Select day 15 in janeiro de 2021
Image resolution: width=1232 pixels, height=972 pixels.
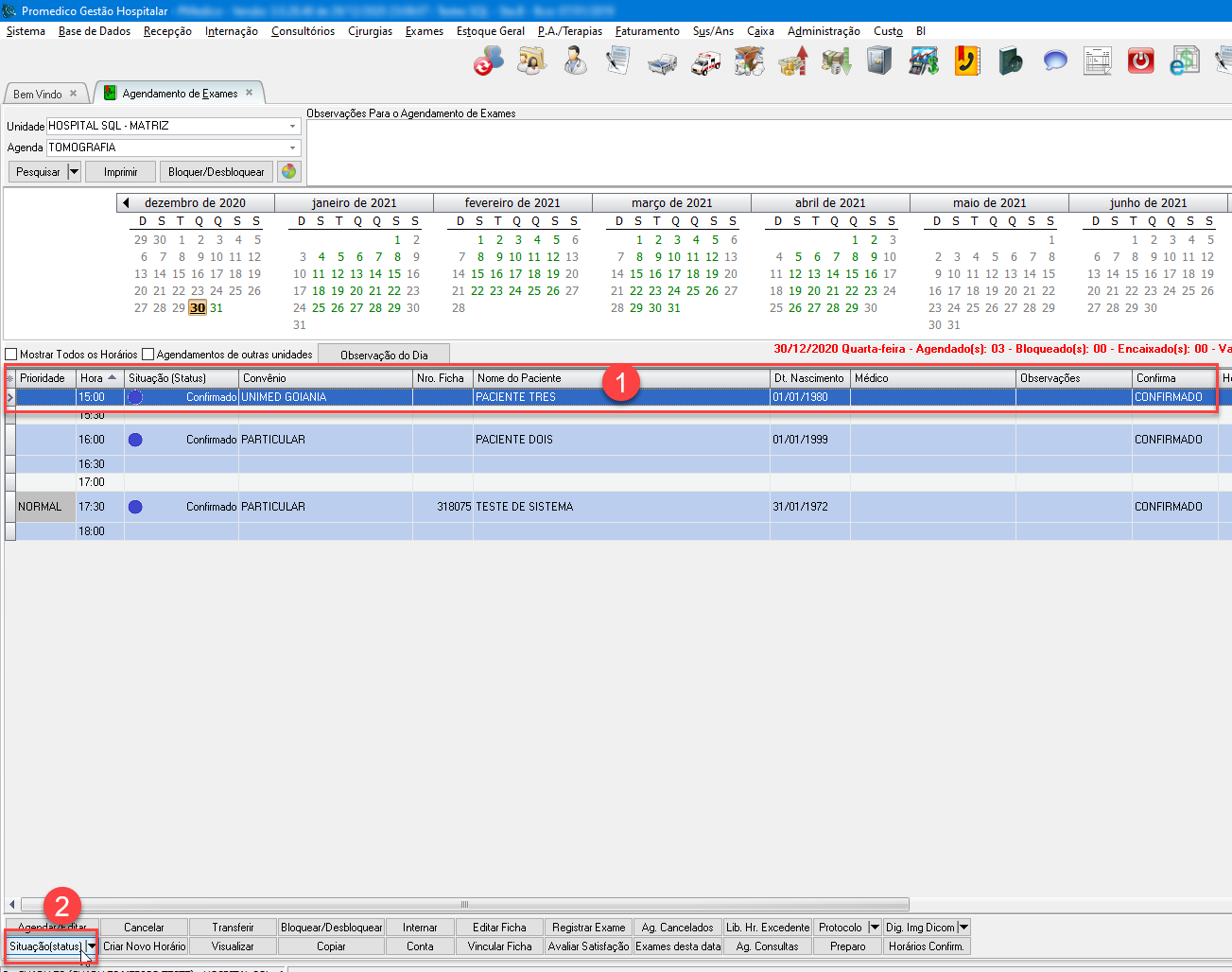394,274
